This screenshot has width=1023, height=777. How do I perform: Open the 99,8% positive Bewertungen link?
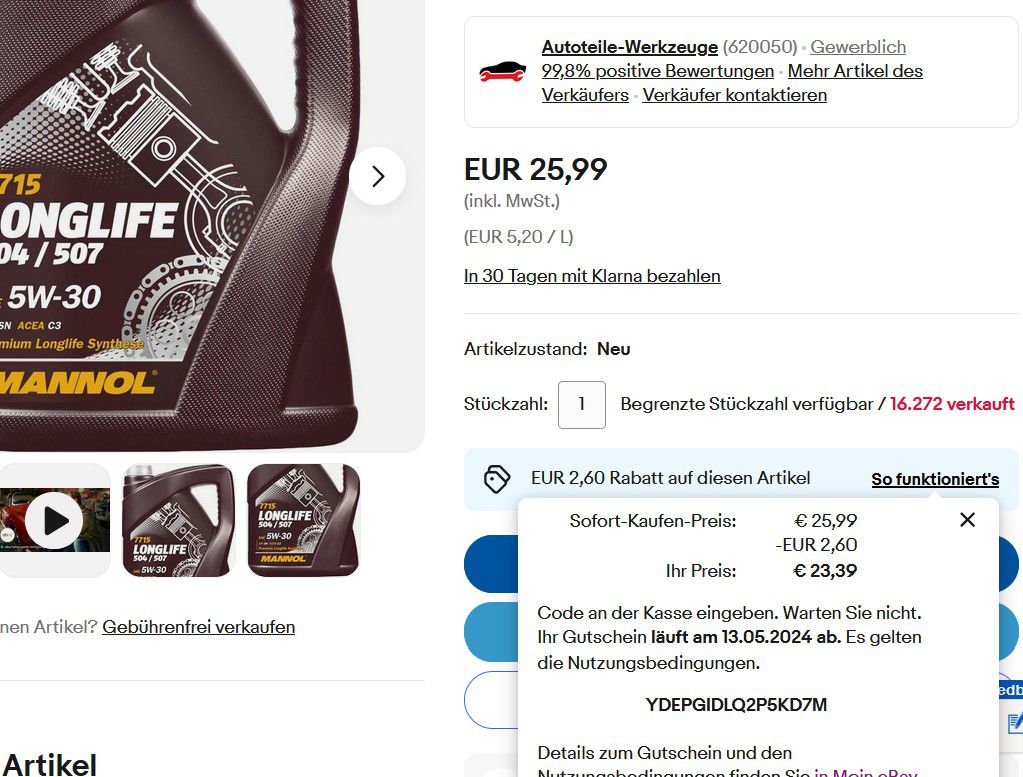click(x=658, y=71)
